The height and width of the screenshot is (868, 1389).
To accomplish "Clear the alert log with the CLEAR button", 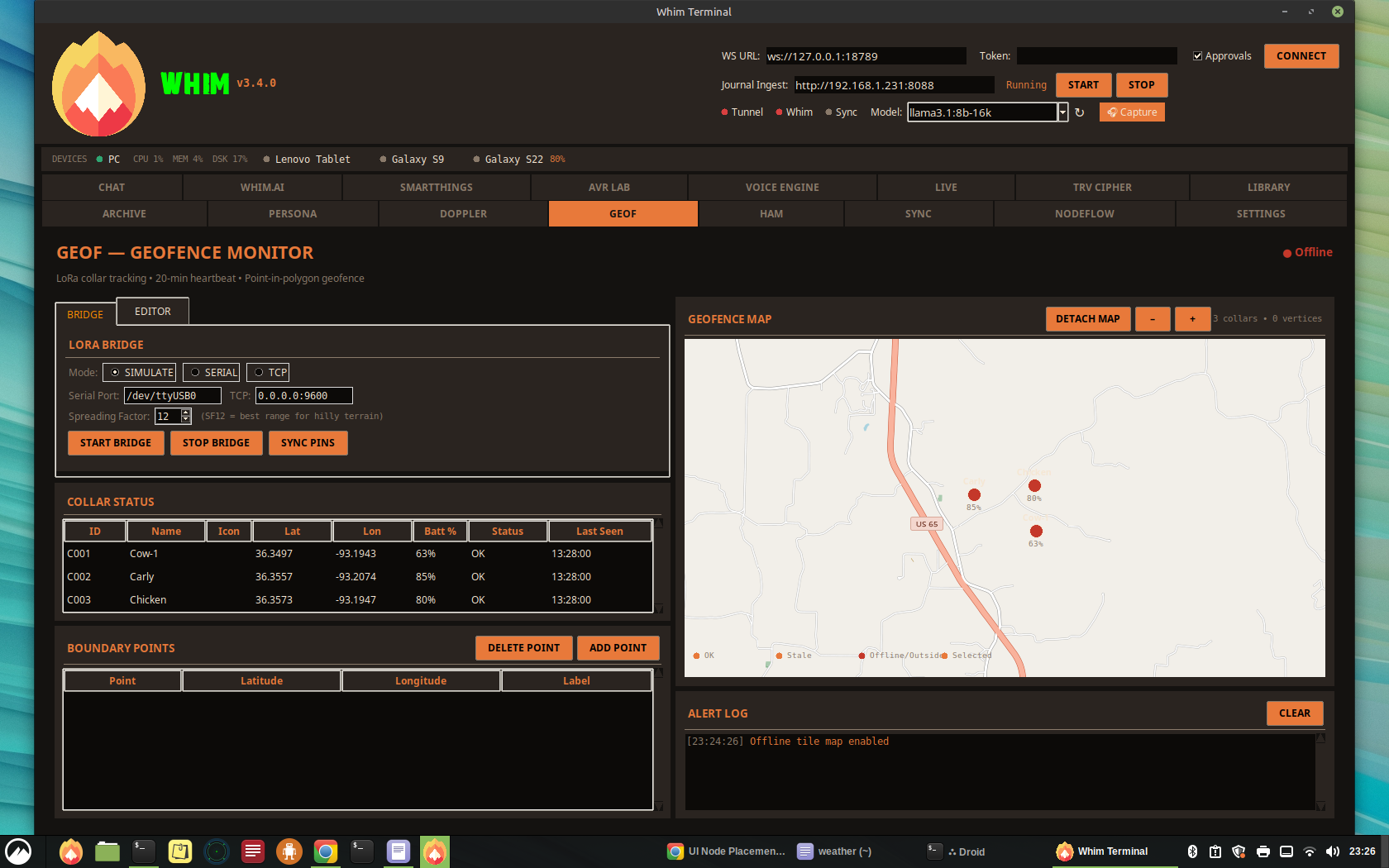I will click(x=1295, y=713).
